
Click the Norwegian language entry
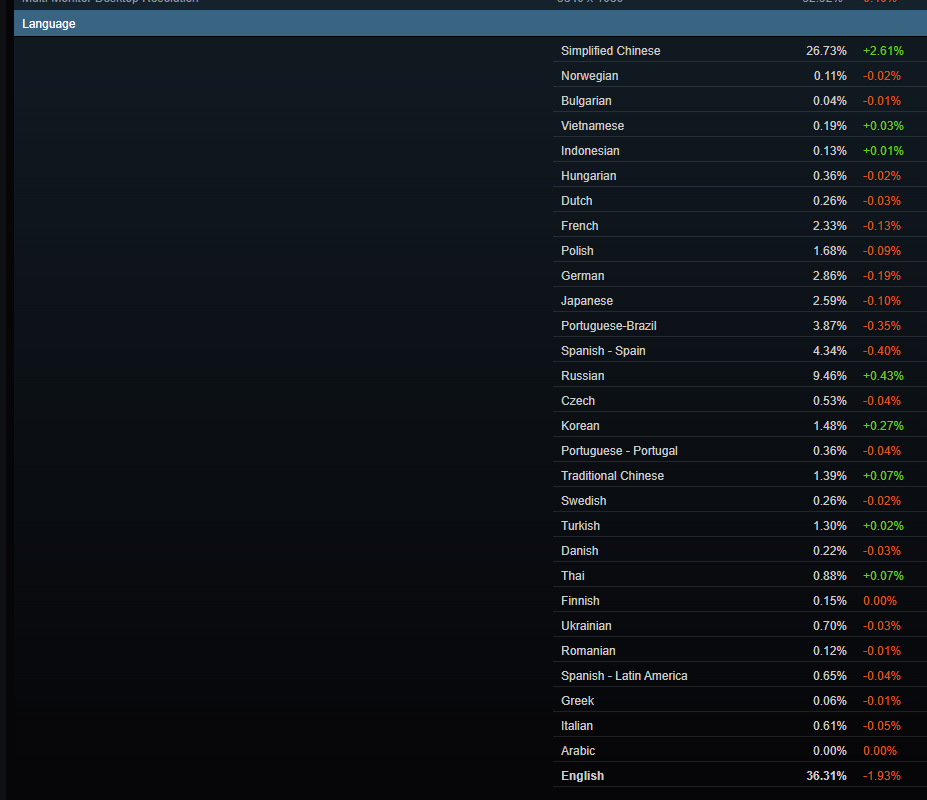pos(589,76)
